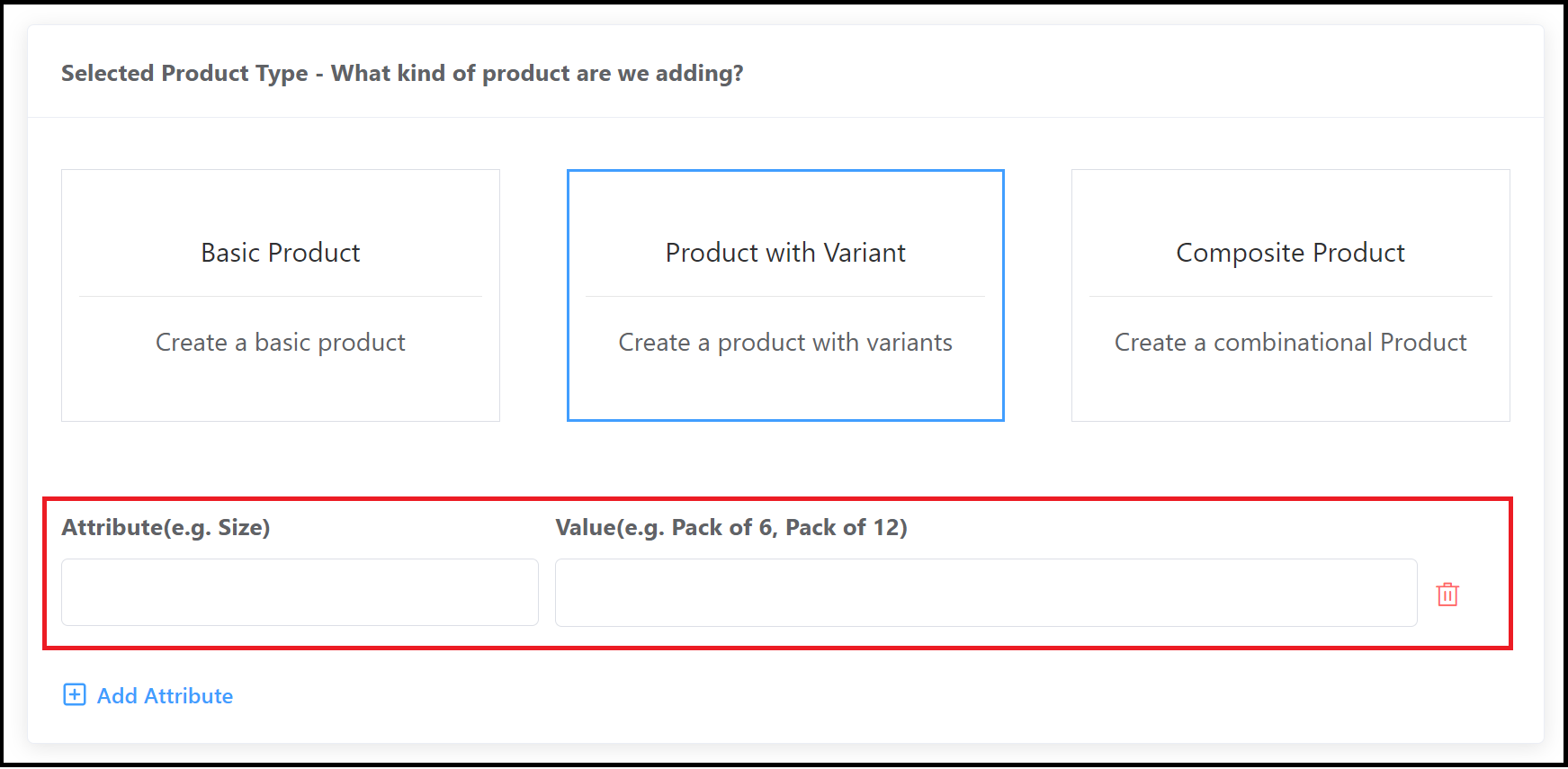Click the Value input field
The image size is (1568, 769).
coord(985,592)
